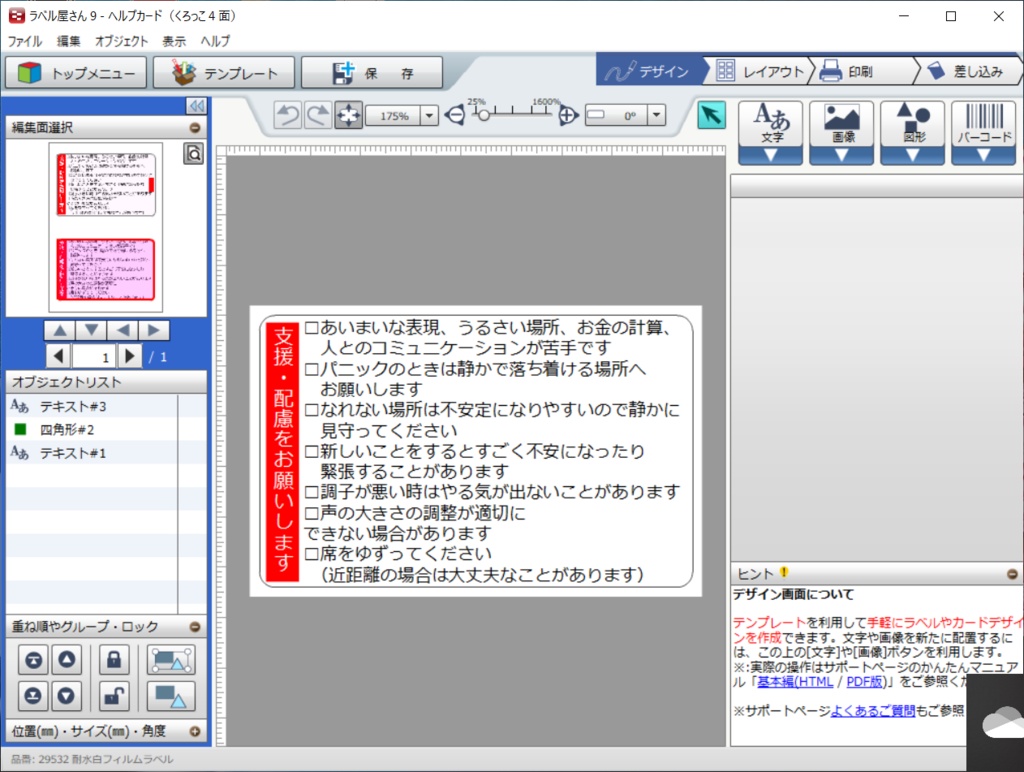The width and height of the screenshot is (1024, 772).
Task: Open the 編集 menu
Action: (x=69, y=41)
